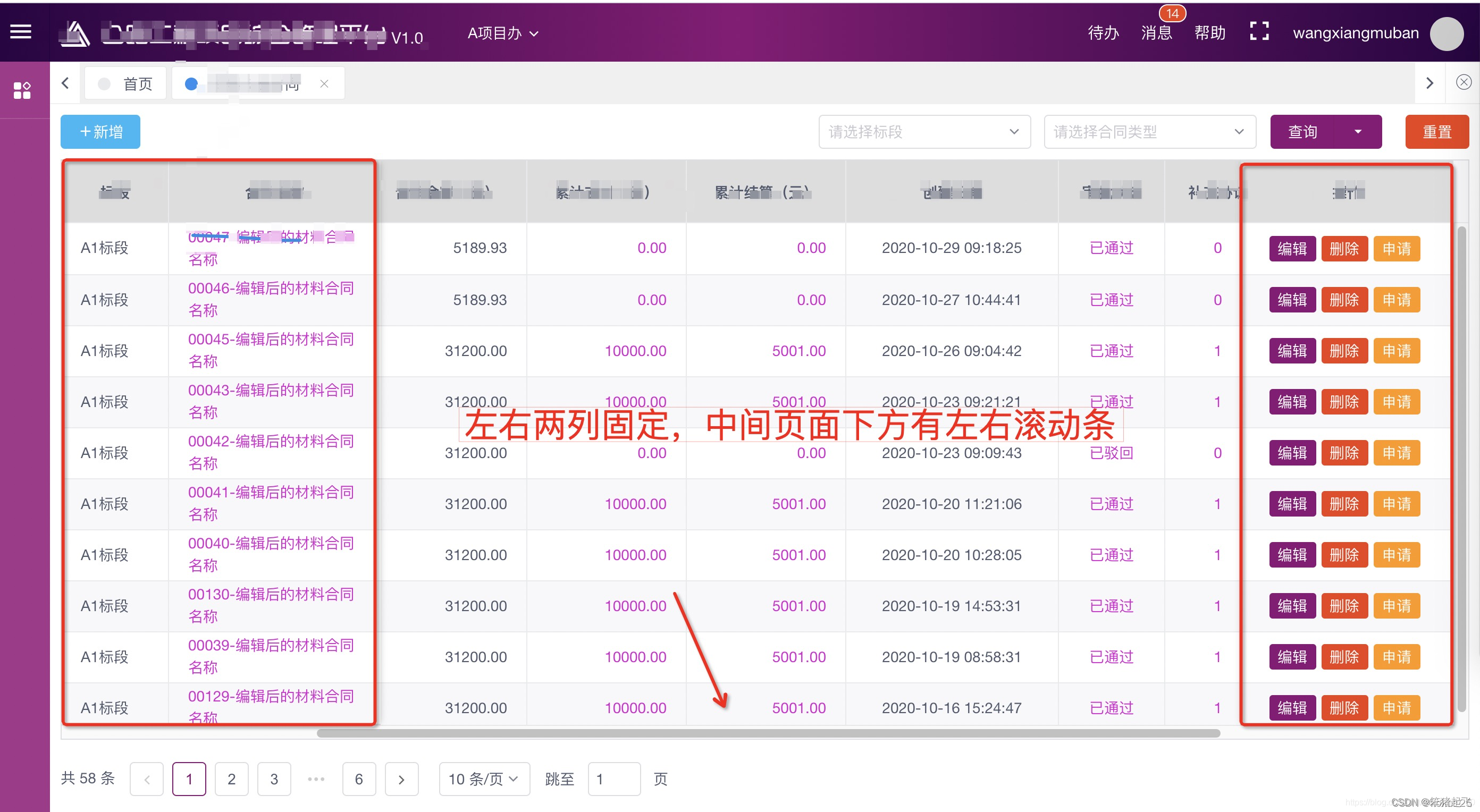
Task: Switch to the 首页 tab
Action: pyautogui.click(x=127, y=84)
